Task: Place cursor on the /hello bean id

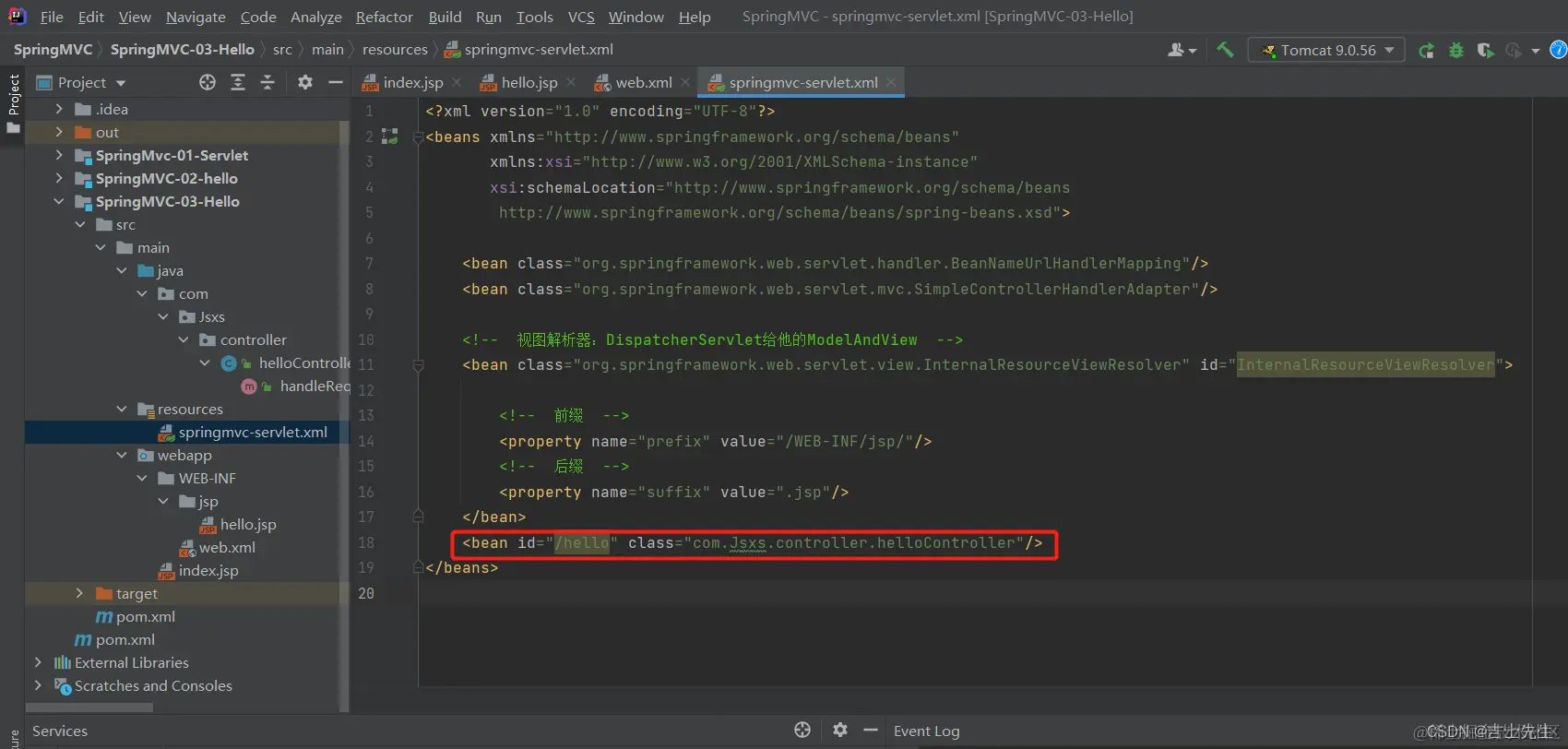Action: click(x=581, y=542)
